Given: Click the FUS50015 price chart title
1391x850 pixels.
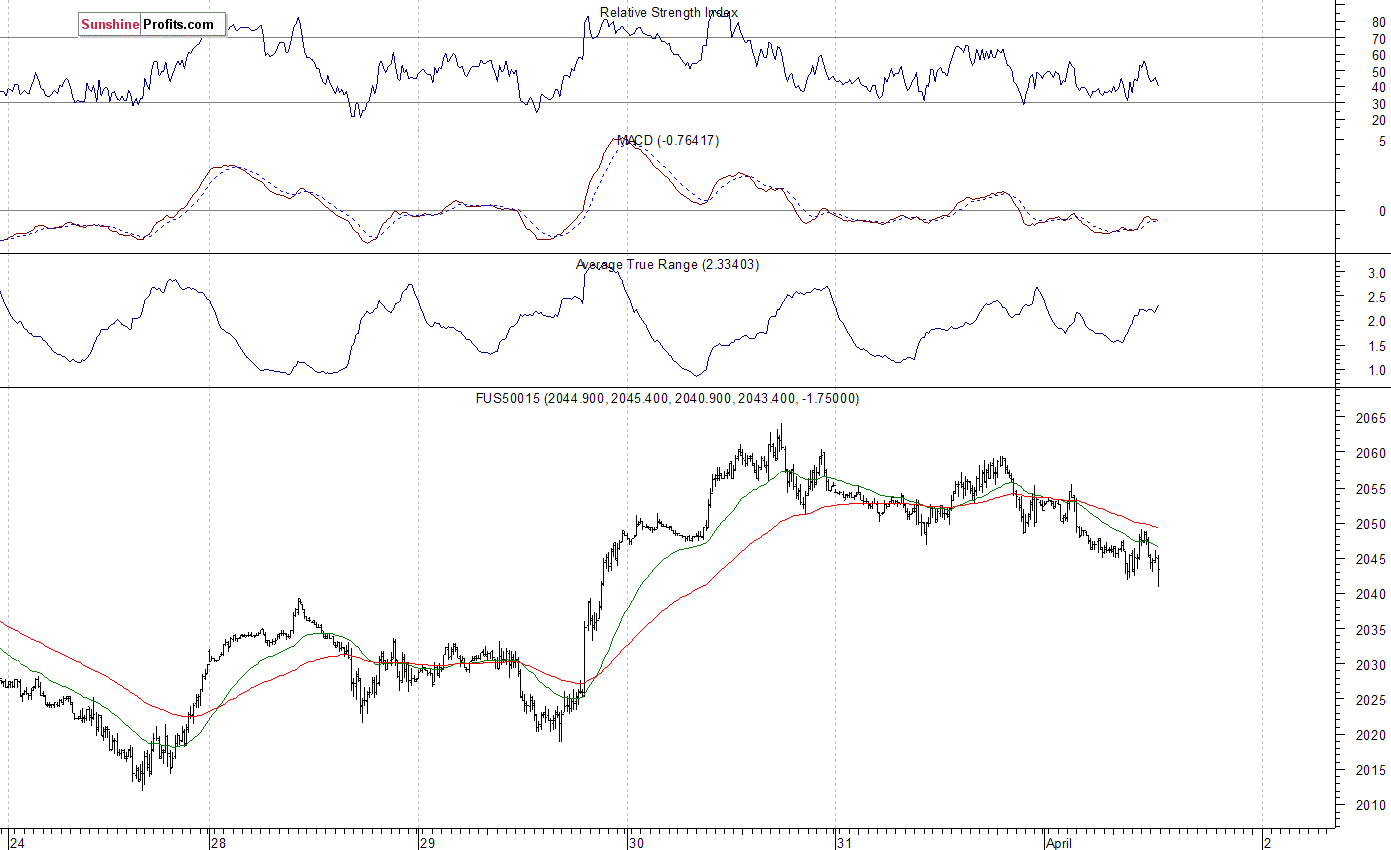Looking at the screenshot, I should pos(667,398).
